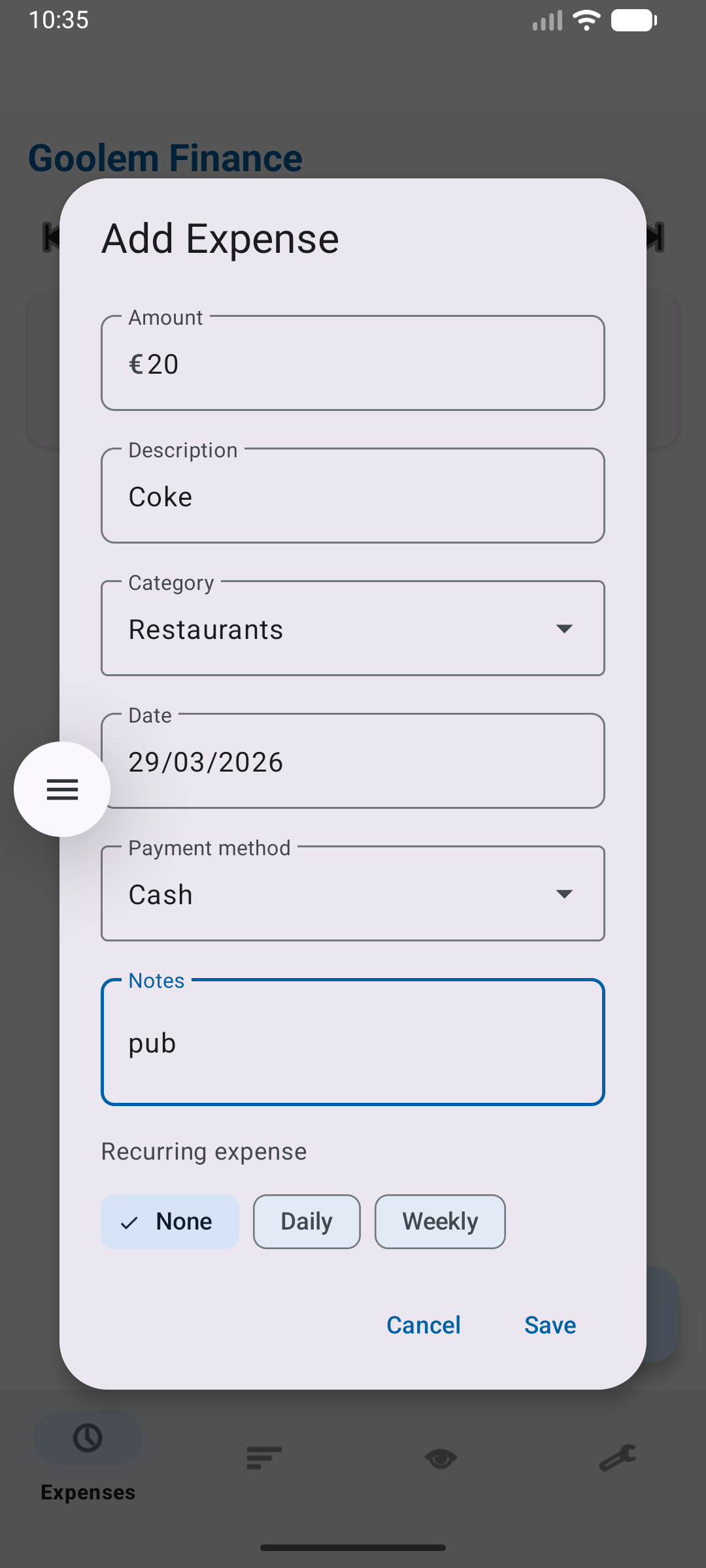Image resolution: width=706 pixels, height=1568 pixels.
Task: Expand the Payment method dropdown arrow
Action: click(564, 894)
